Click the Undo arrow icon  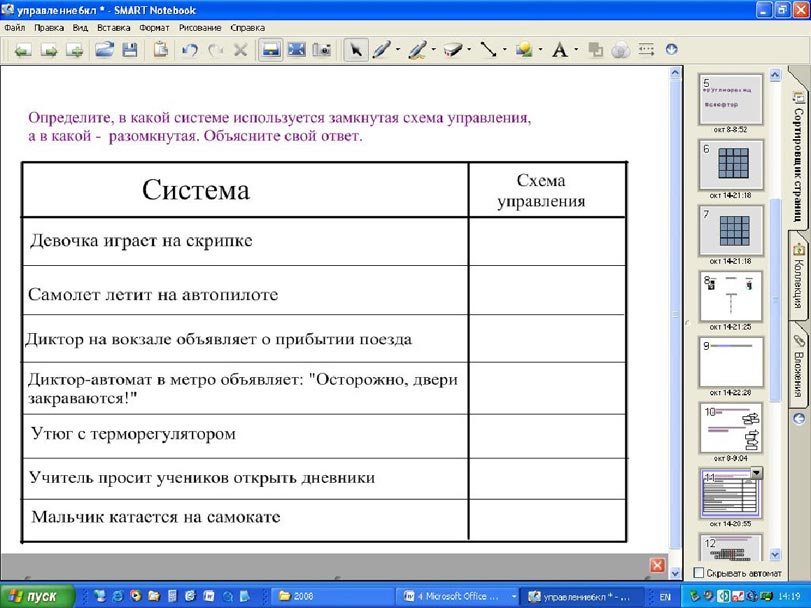click(x=190, y=49)
